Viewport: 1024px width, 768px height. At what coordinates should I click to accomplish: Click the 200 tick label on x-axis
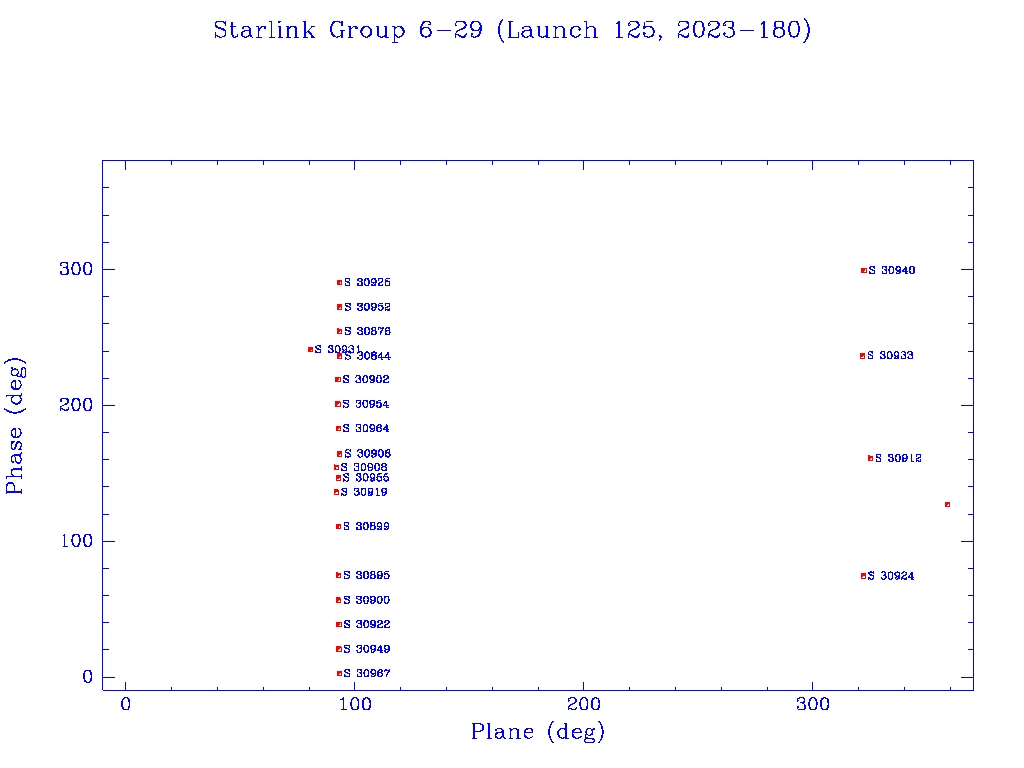583,705
